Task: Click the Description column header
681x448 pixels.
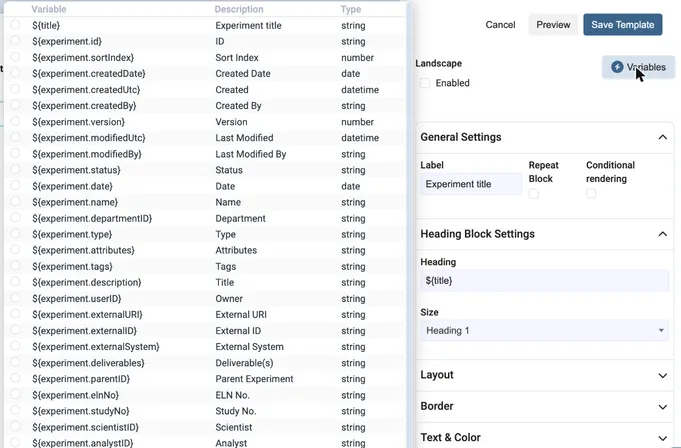Action: tap(239, 9)
